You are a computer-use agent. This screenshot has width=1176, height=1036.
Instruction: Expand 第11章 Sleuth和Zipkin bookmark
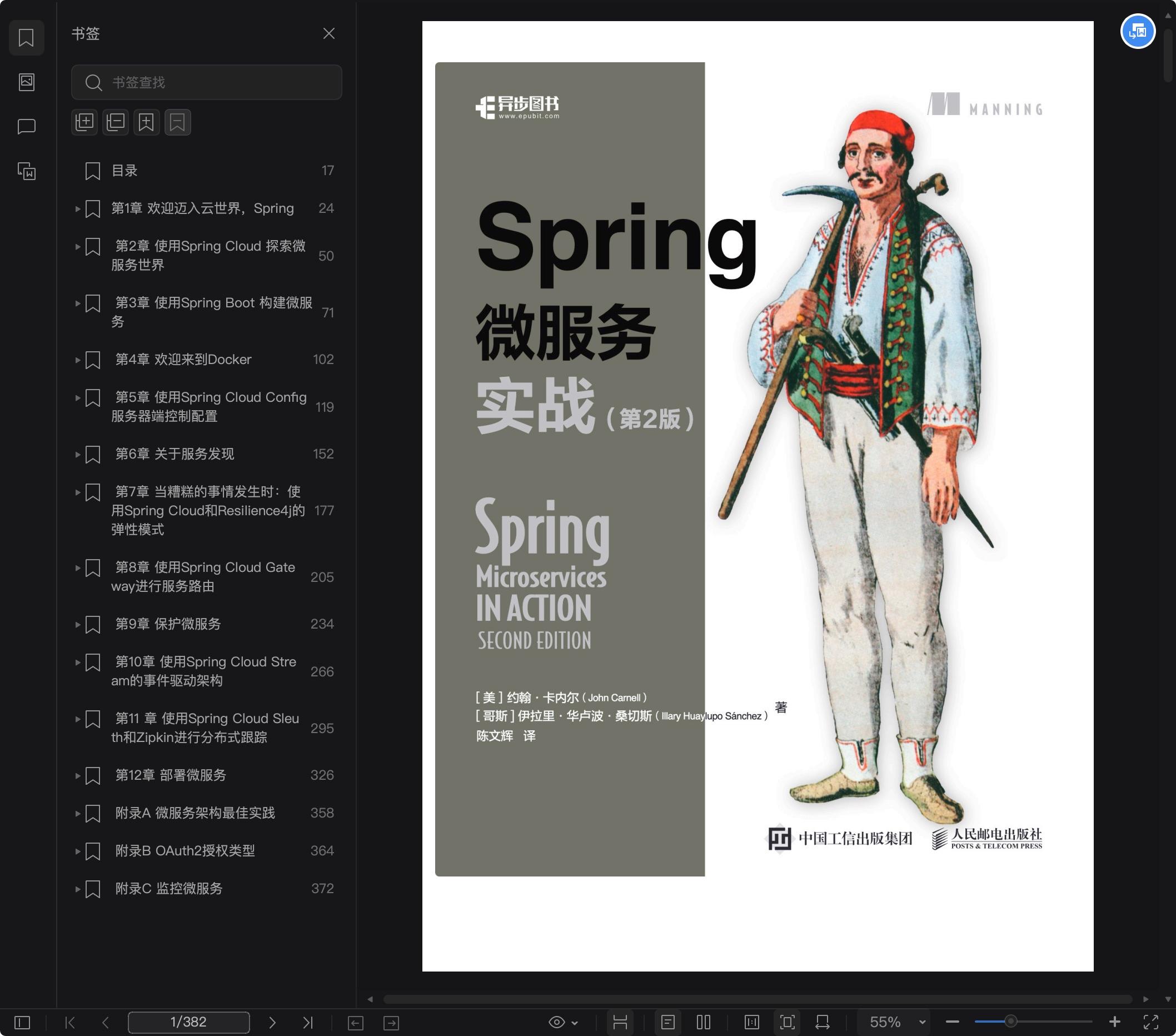(x=77, y=719)
